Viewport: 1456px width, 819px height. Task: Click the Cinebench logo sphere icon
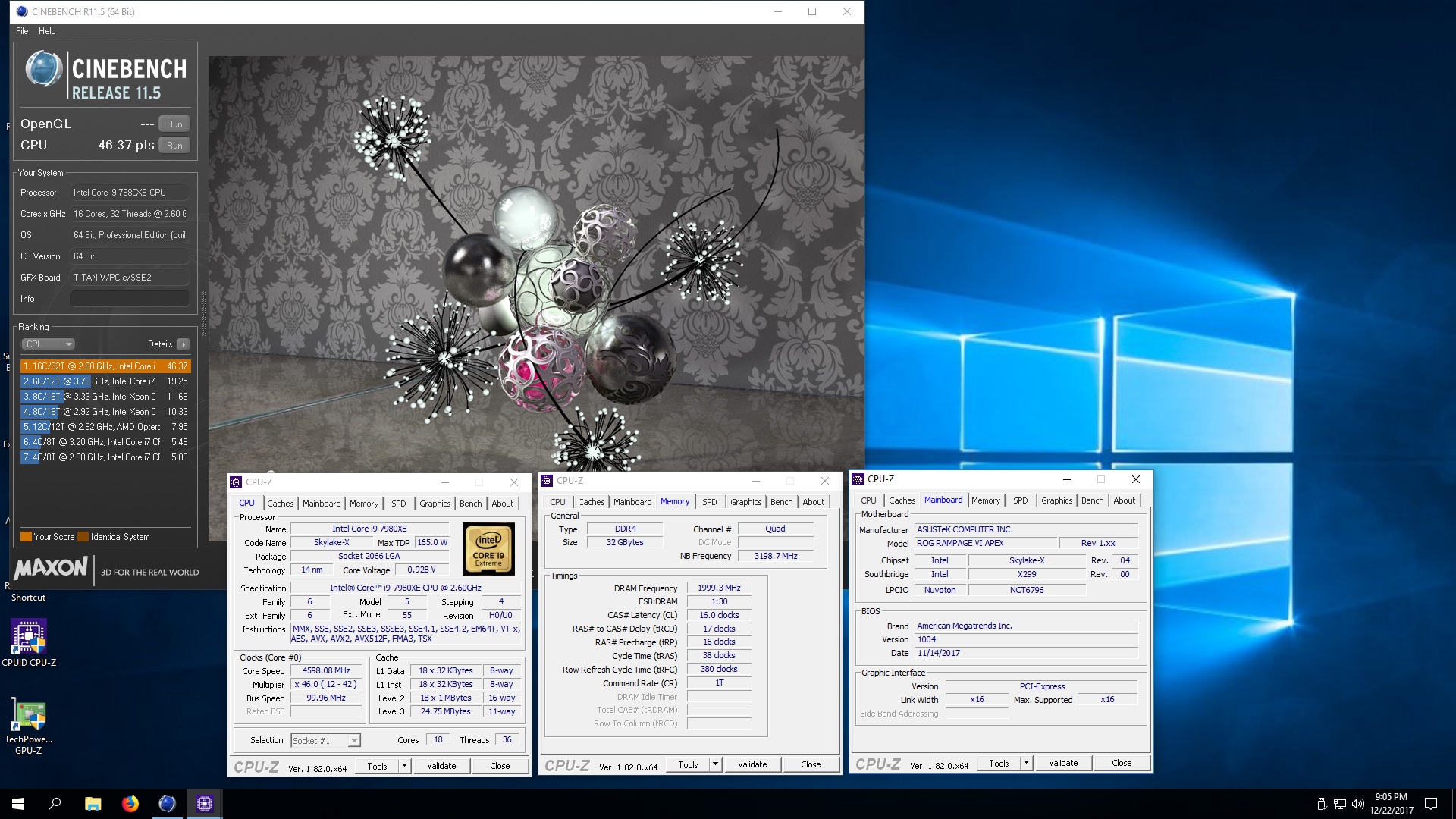pyautogui.click(x=43, y=69)
